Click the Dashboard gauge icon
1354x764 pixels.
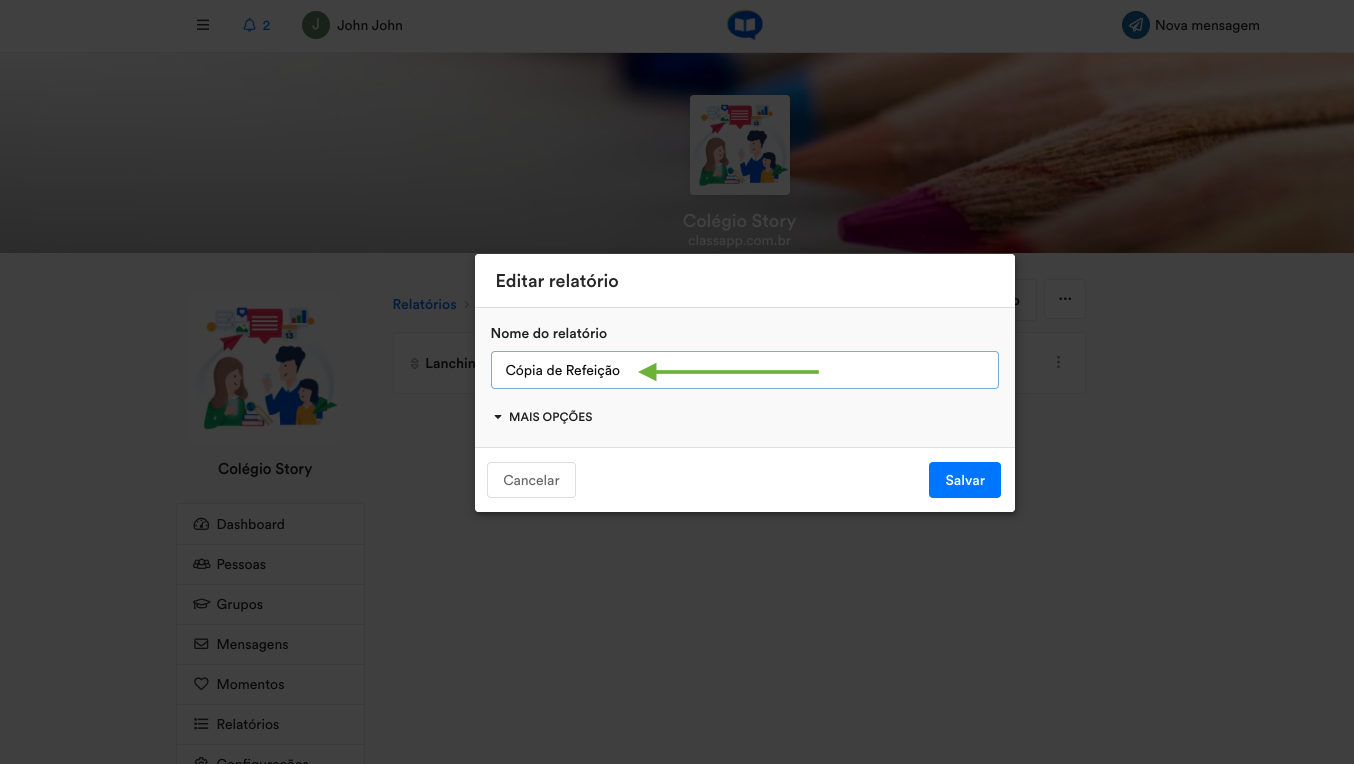click(201, 524)
